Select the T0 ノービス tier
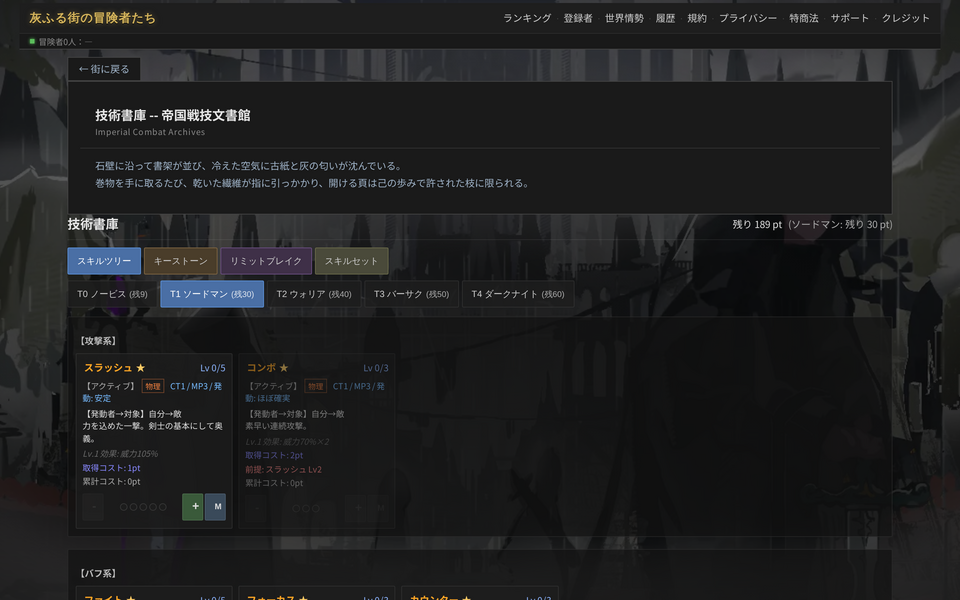 click(112, 294)
